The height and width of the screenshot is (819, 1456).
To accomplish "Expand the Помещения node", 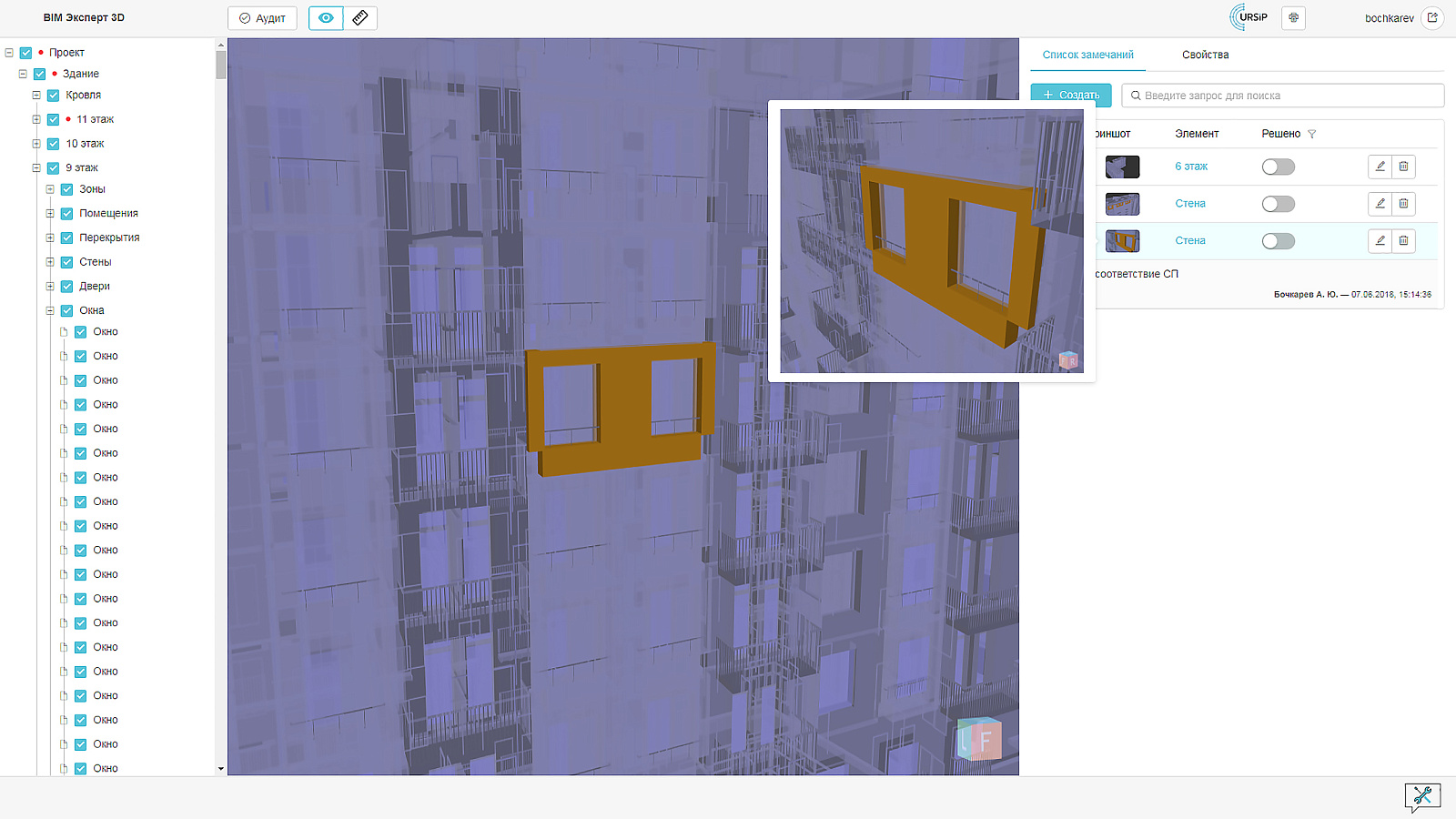I will [x=50, y=213].
